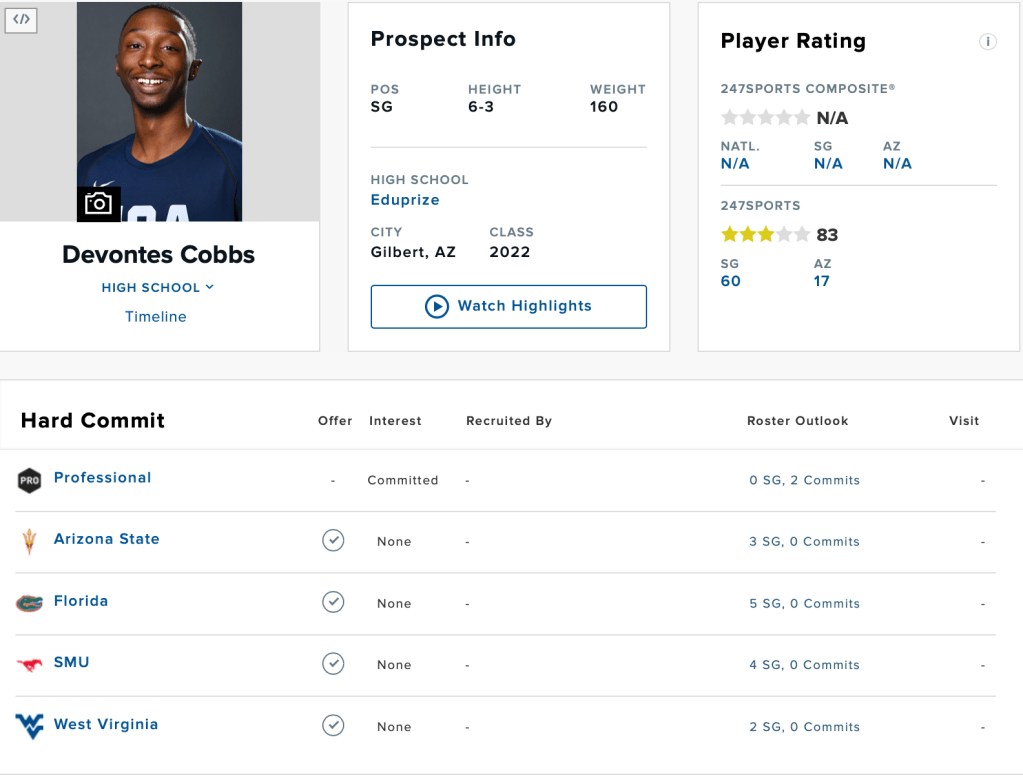This screenshot has width=1023, height=775.
Task: Click the Player Rating info icon
Action: [987, 42]
